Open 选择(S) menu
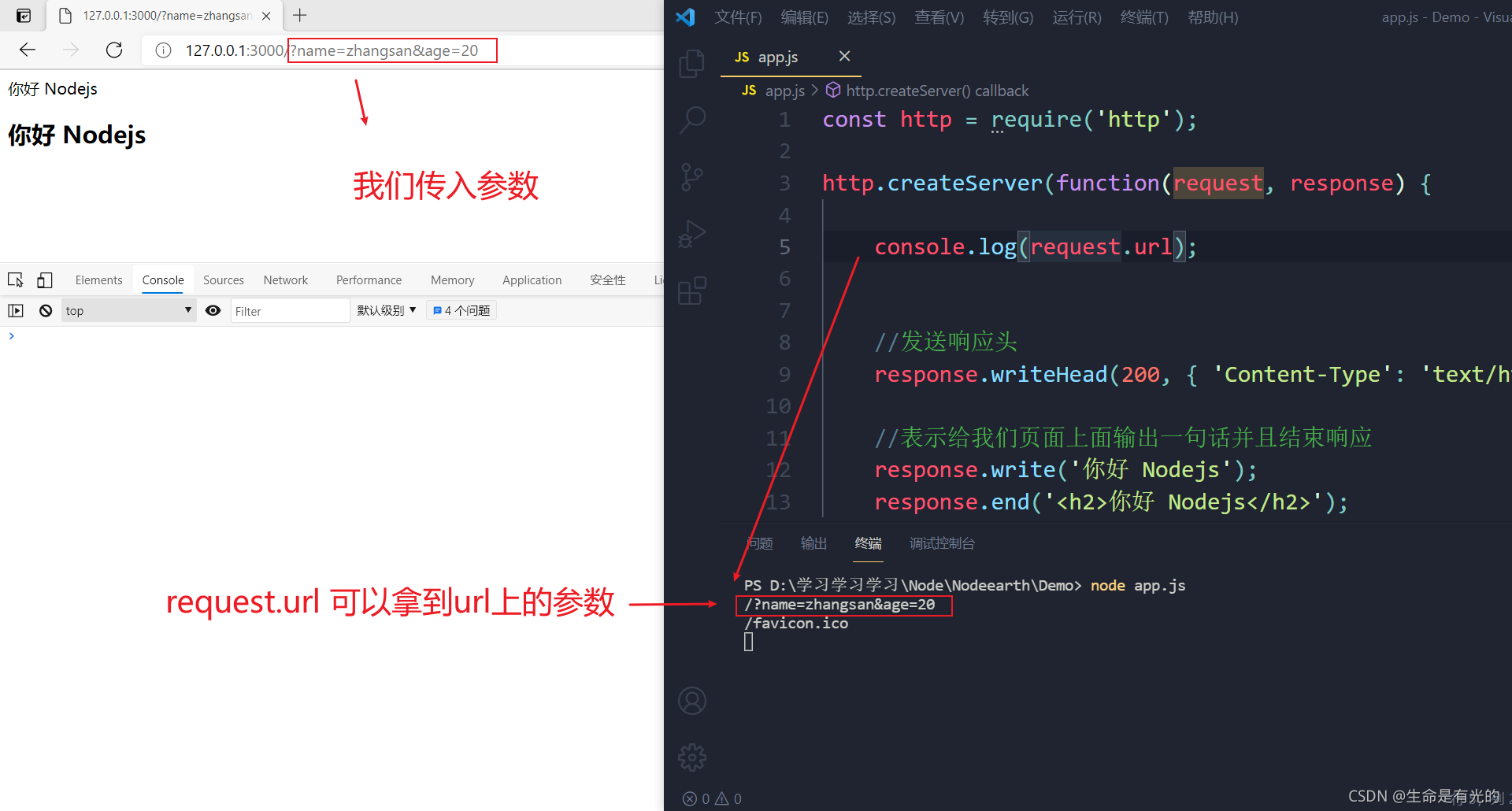The width and height of the screenshot is (1512, 811). tap(871, 17)
